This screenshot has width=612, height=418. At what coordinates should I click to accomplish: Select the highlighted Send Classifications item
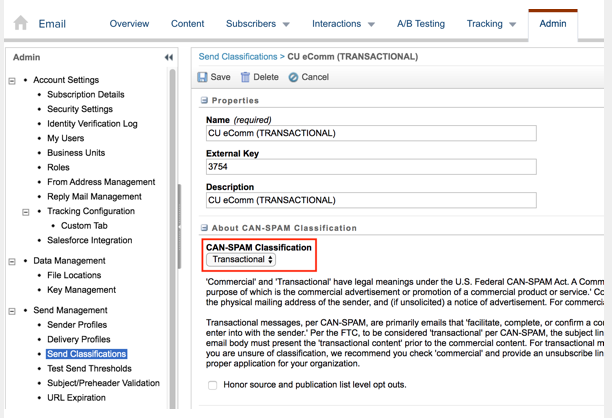pos(87,354)
